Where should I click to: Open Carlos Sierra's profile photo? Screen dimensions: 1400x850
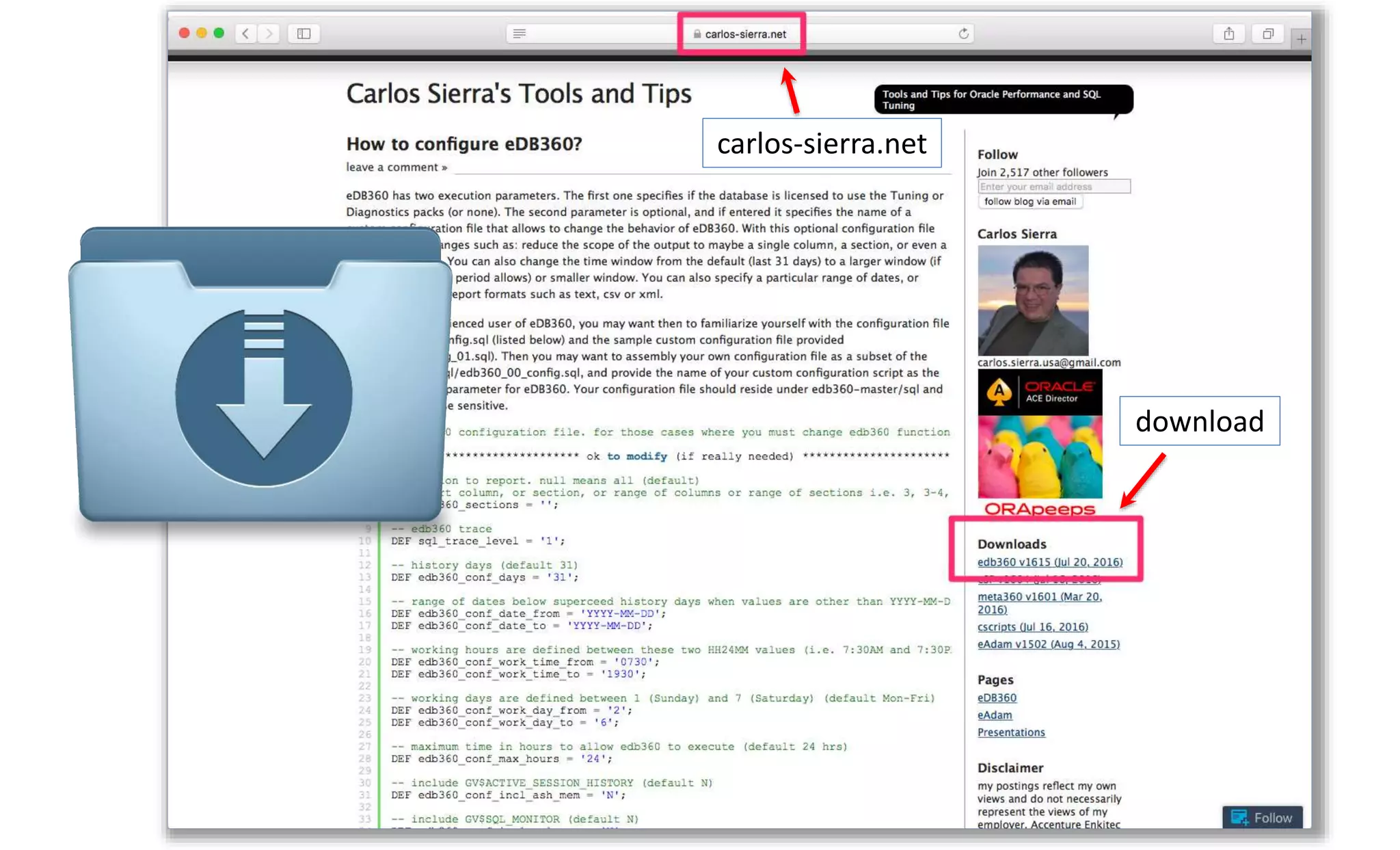[x=1033, y=300]
